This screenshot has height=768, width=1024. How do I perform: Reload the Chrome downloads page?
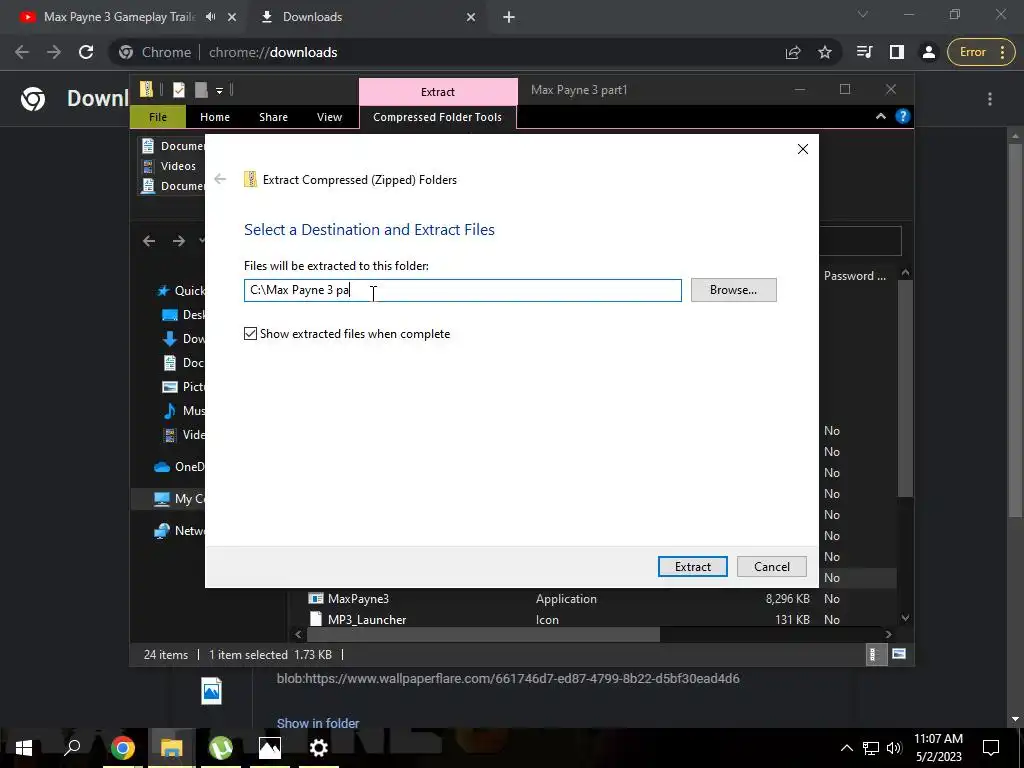coord(86,52)
